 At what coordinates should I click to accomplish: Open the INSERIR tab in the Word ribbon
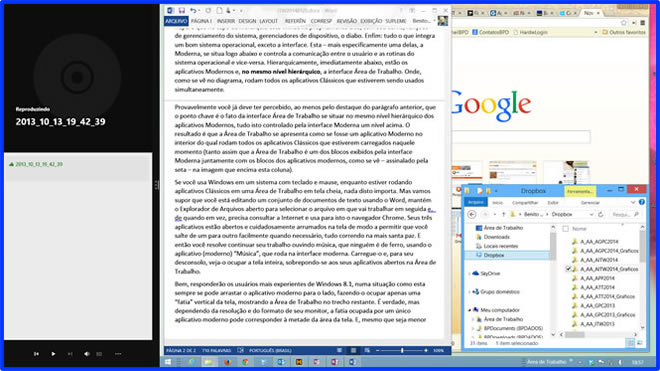[226, 21]
